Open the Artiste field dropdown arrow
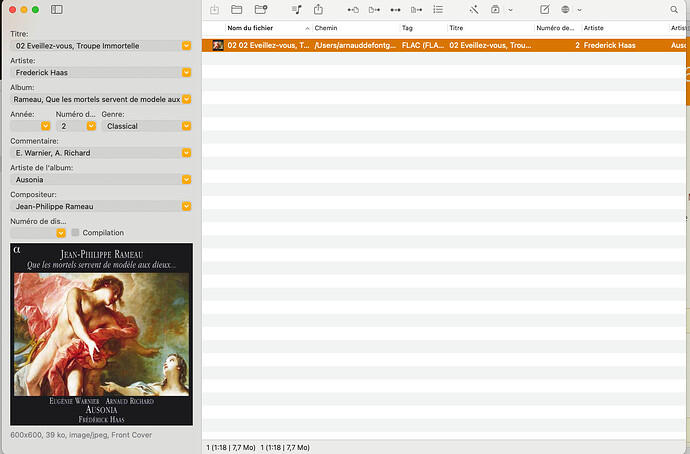690x454 pixels. click(x=187, y=73)
